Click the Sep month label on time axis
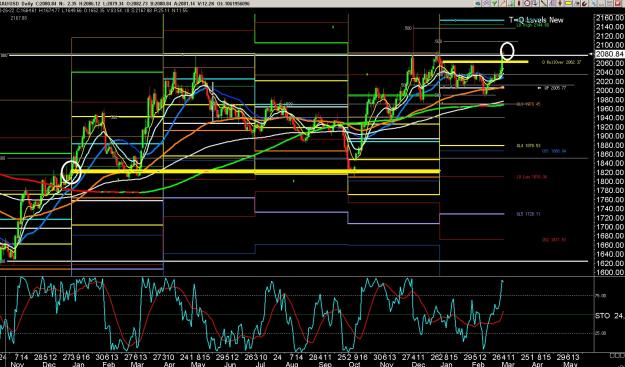The image size is (625, 367). point(325,364)
